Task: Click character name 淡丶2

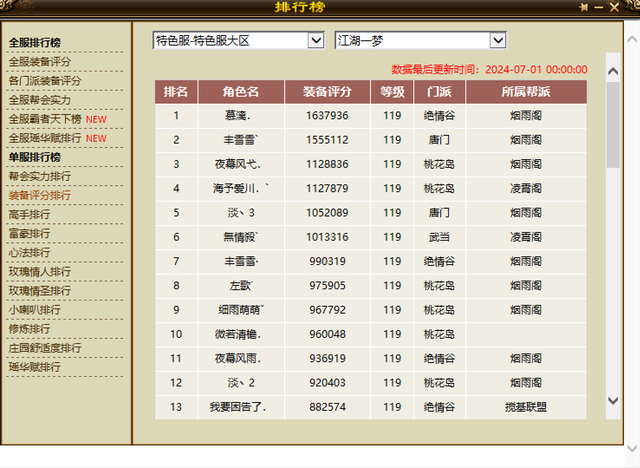Action: click(241, 383)
